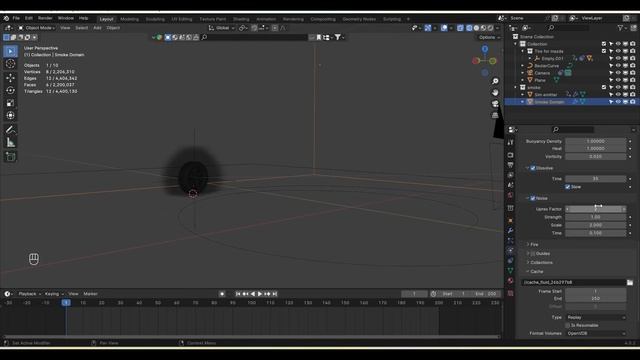Click the cache folder browse icon

click(630, 282)
